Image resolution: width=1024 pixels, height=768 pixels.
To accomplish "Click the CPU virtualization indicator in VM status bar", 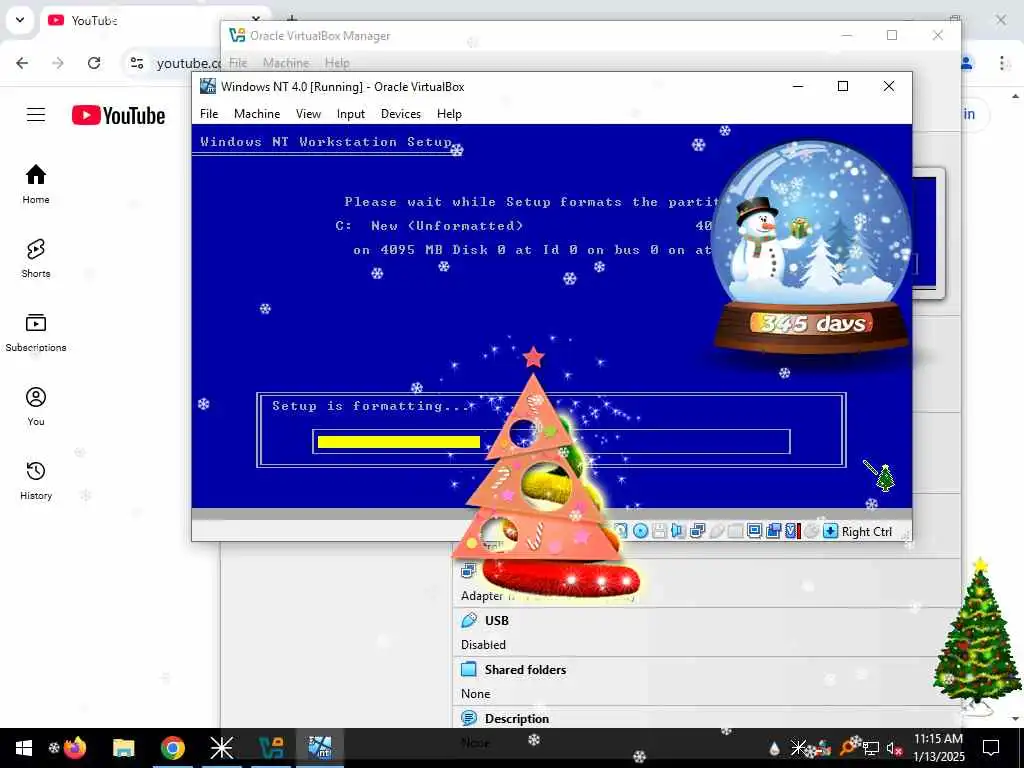I will [x=792, y=532].
